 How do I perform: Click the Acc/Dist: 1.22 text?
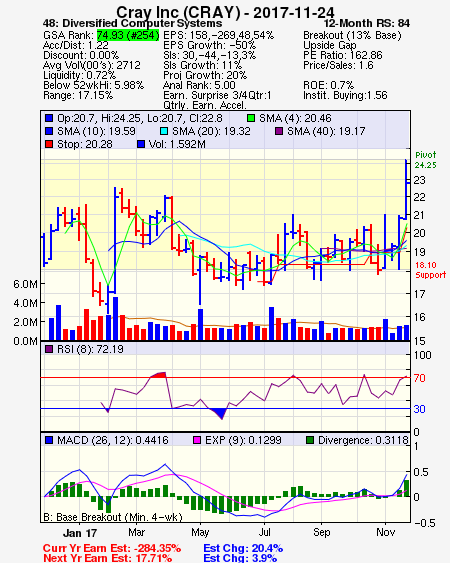click(76, 45)
